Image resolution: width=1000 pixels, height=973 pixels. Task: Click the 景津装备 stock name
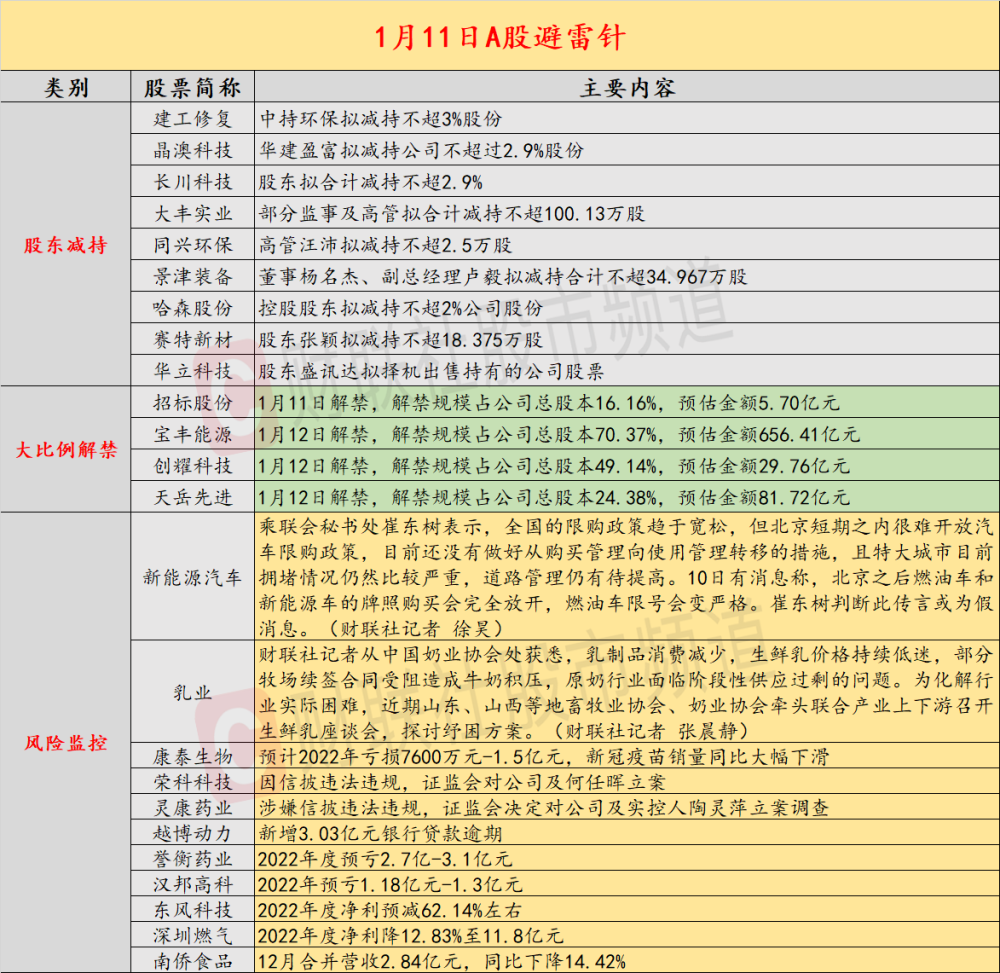coord(193,276)
